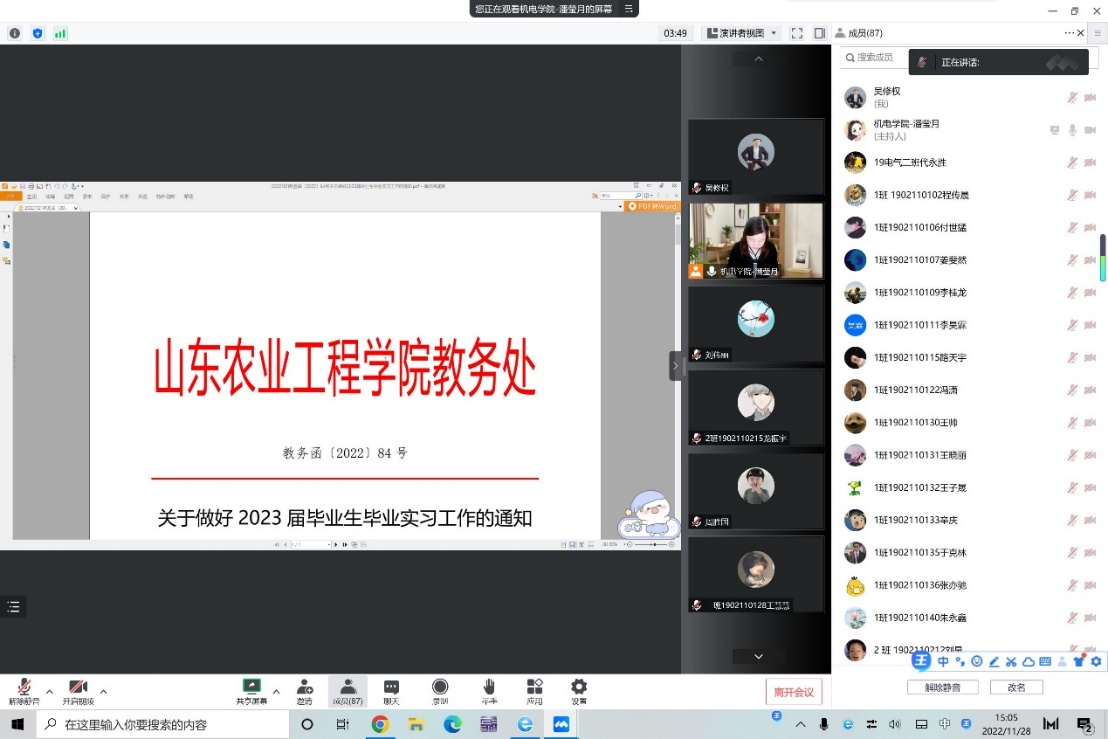Open the speaker view layout dropdown

point(742,33)
